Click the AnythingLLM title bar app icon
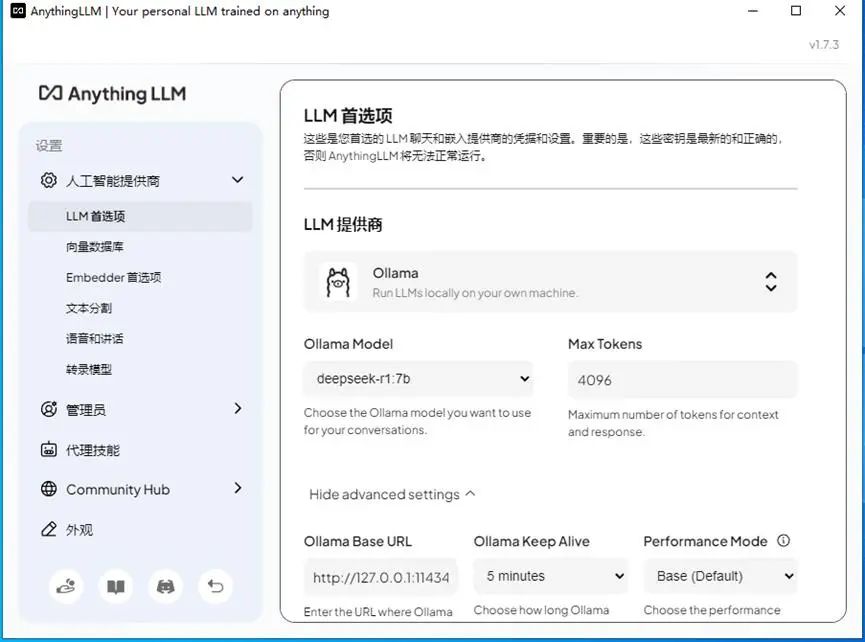 (18, 11)
